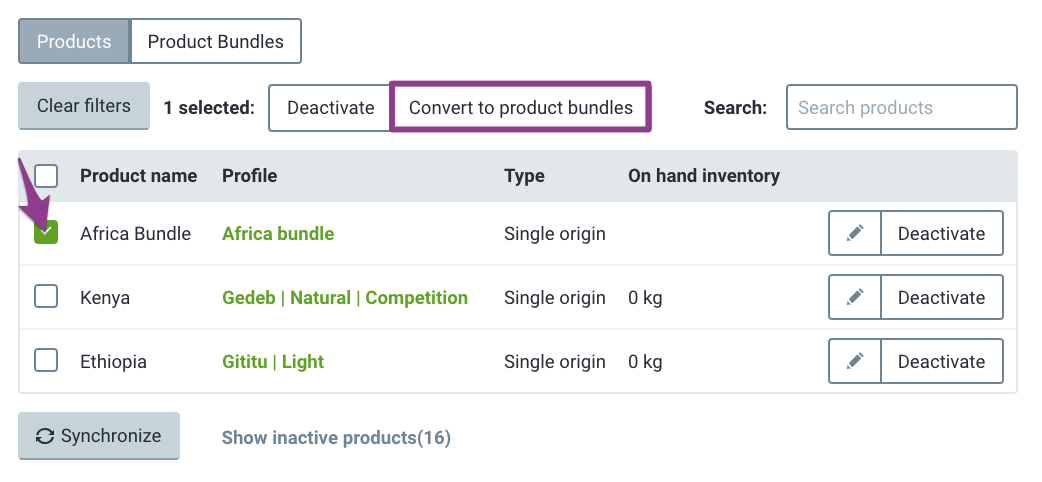The image size is (1042, 482).
Task: Open the Products tab
Action: tap(74, 41)
